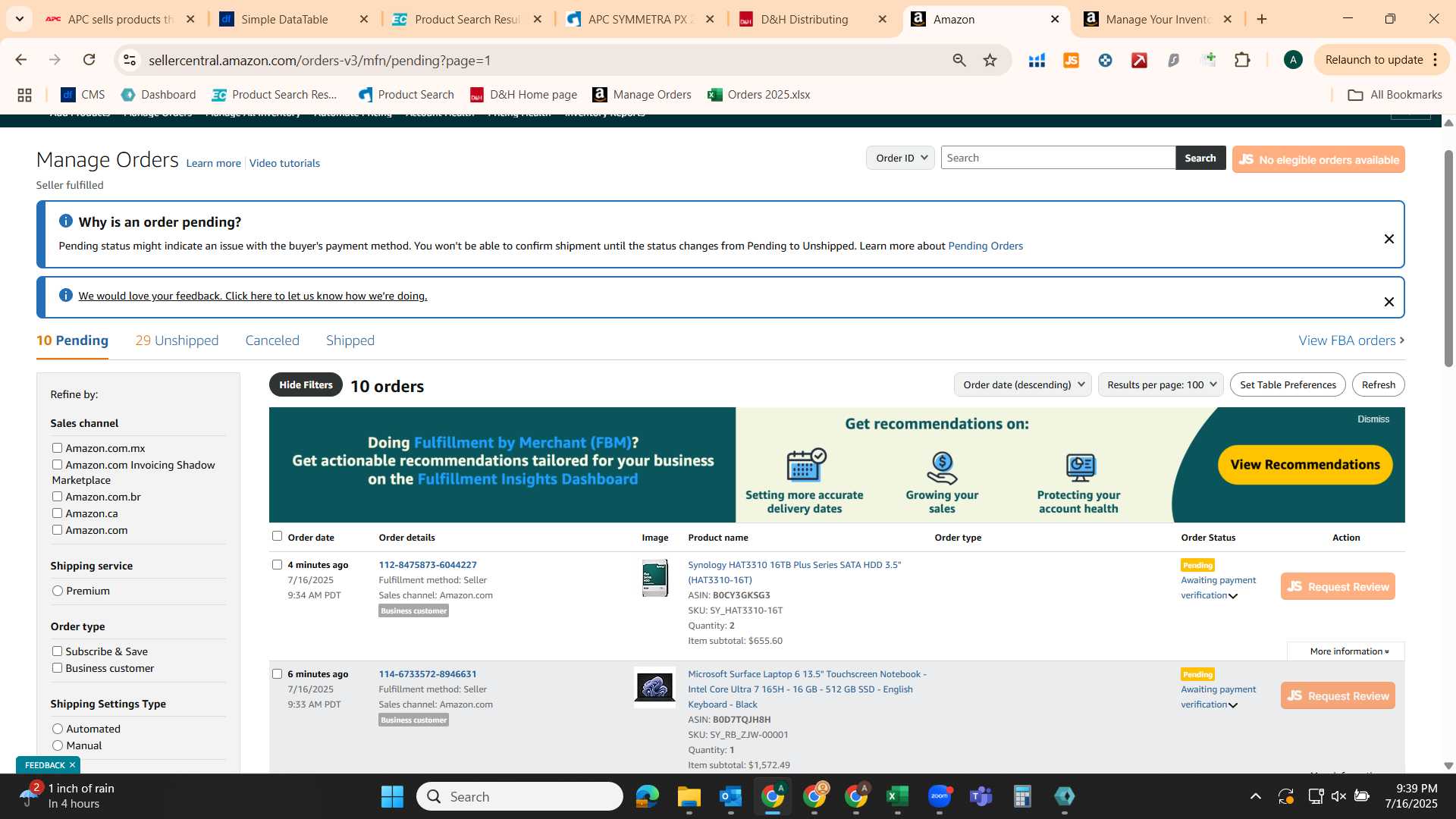Viewport: 1456px width, 819px height.
Task: Open the Order ID search type dropdown
Action: (x=901, y=158)
